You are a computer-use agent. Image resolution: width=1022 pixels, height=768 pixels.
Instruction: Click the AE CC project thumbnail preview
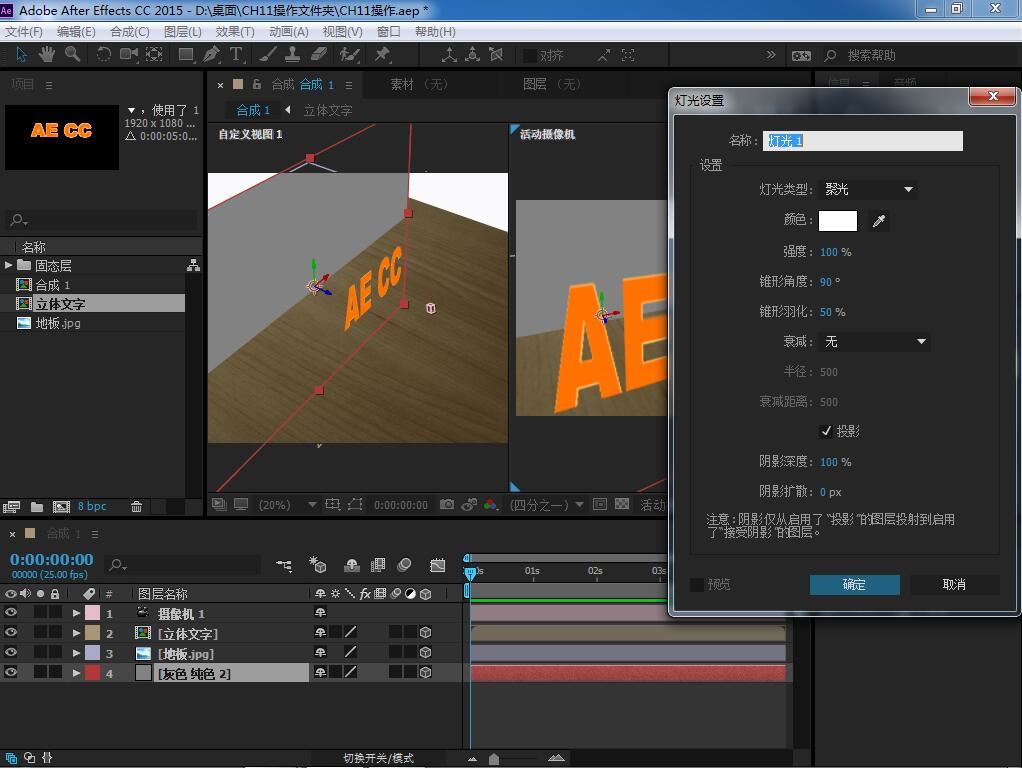pos(62,137)
